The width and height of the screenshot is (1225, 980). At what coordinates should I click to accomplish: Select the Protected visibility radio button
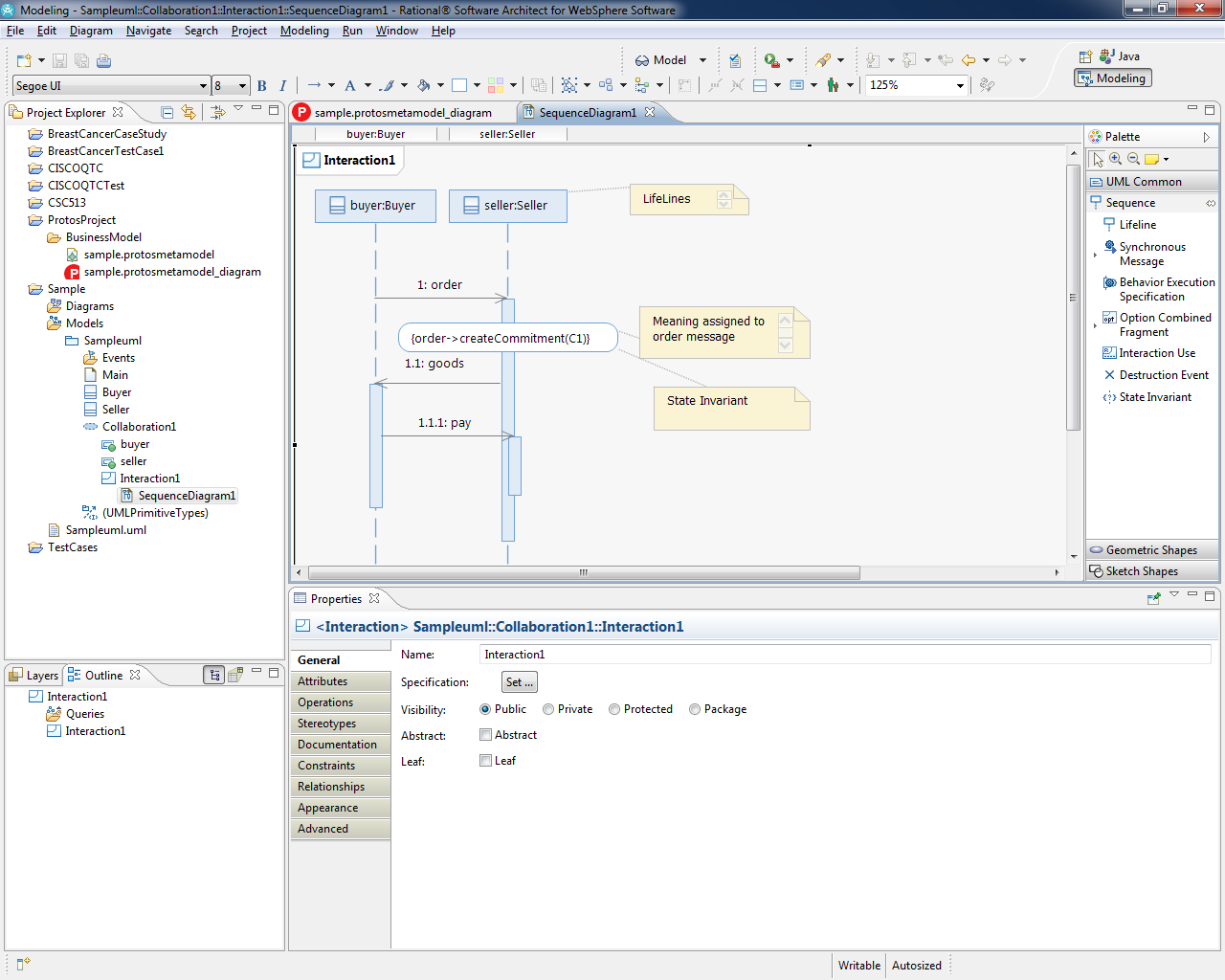click(614, 709)
